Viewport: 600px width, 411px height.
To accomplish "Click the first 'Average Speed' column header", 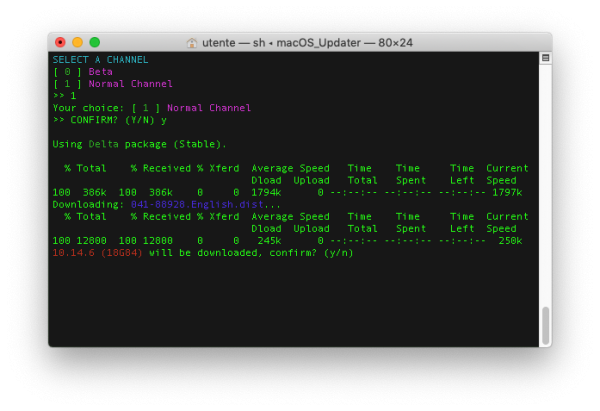I will [x=290, y=168].
